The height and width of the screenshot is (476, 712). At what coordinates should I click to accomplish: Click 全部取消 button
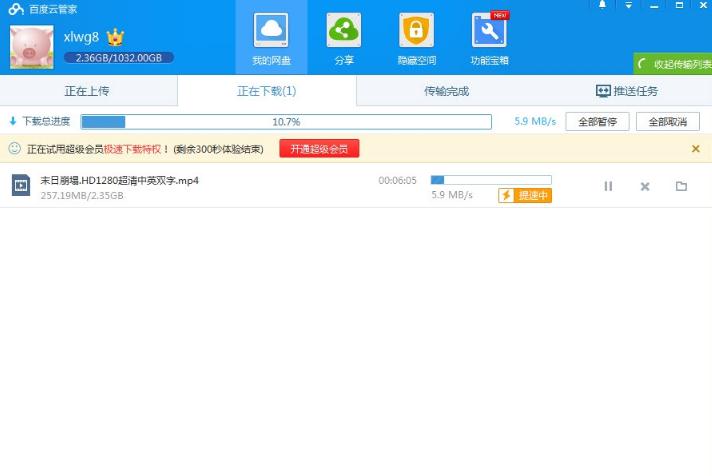pyautogui.click(x=668, y=122)
